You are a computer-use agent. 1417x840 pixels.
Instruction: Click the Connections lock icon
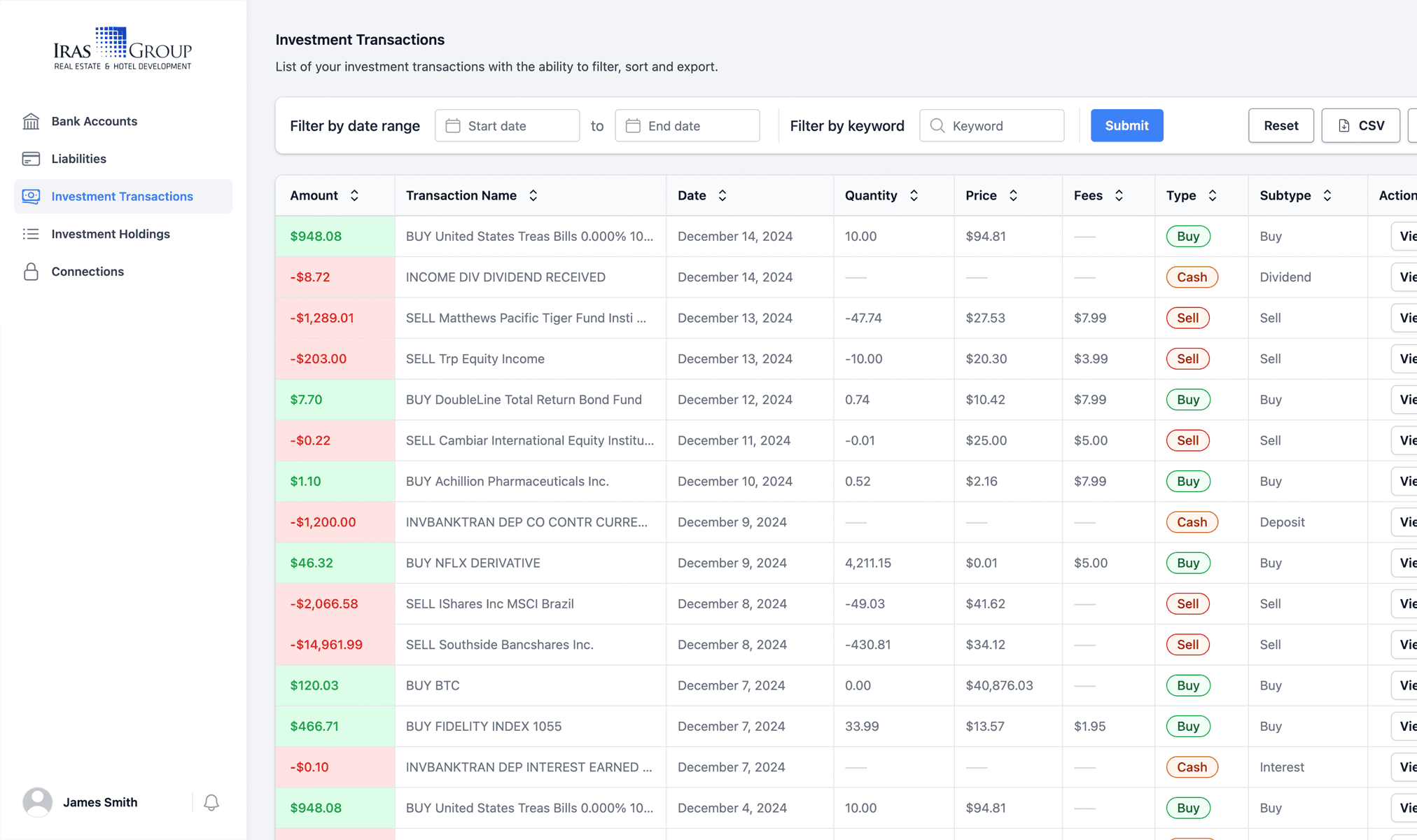tap(31, 272)
